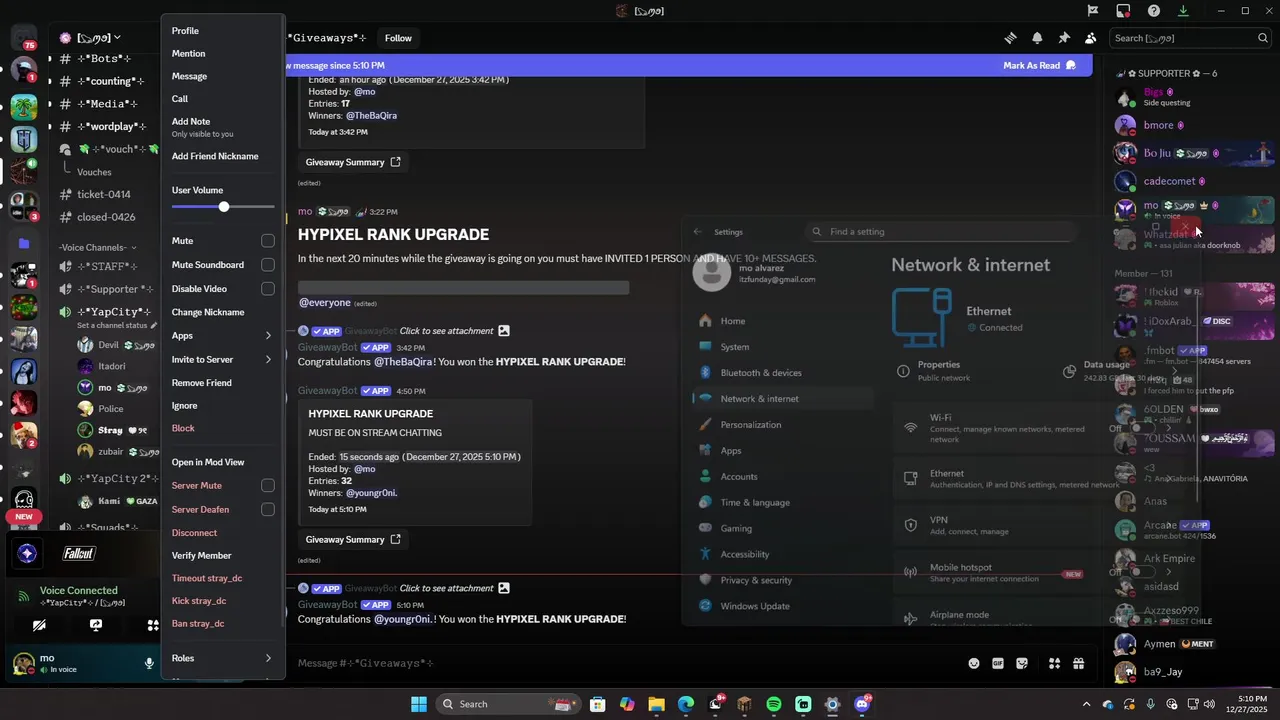
Task: Open the emoji picker in message bar
Action: [974, 663]
